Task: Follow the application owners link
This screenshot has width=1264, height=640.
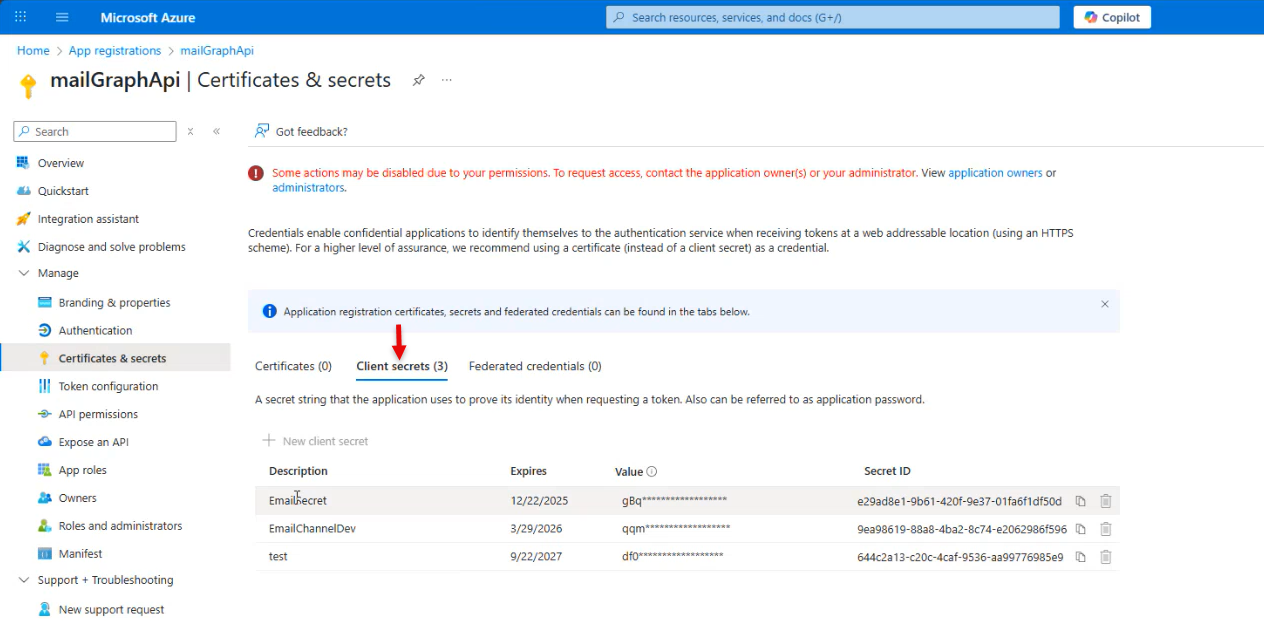Action: coord(995,173)
